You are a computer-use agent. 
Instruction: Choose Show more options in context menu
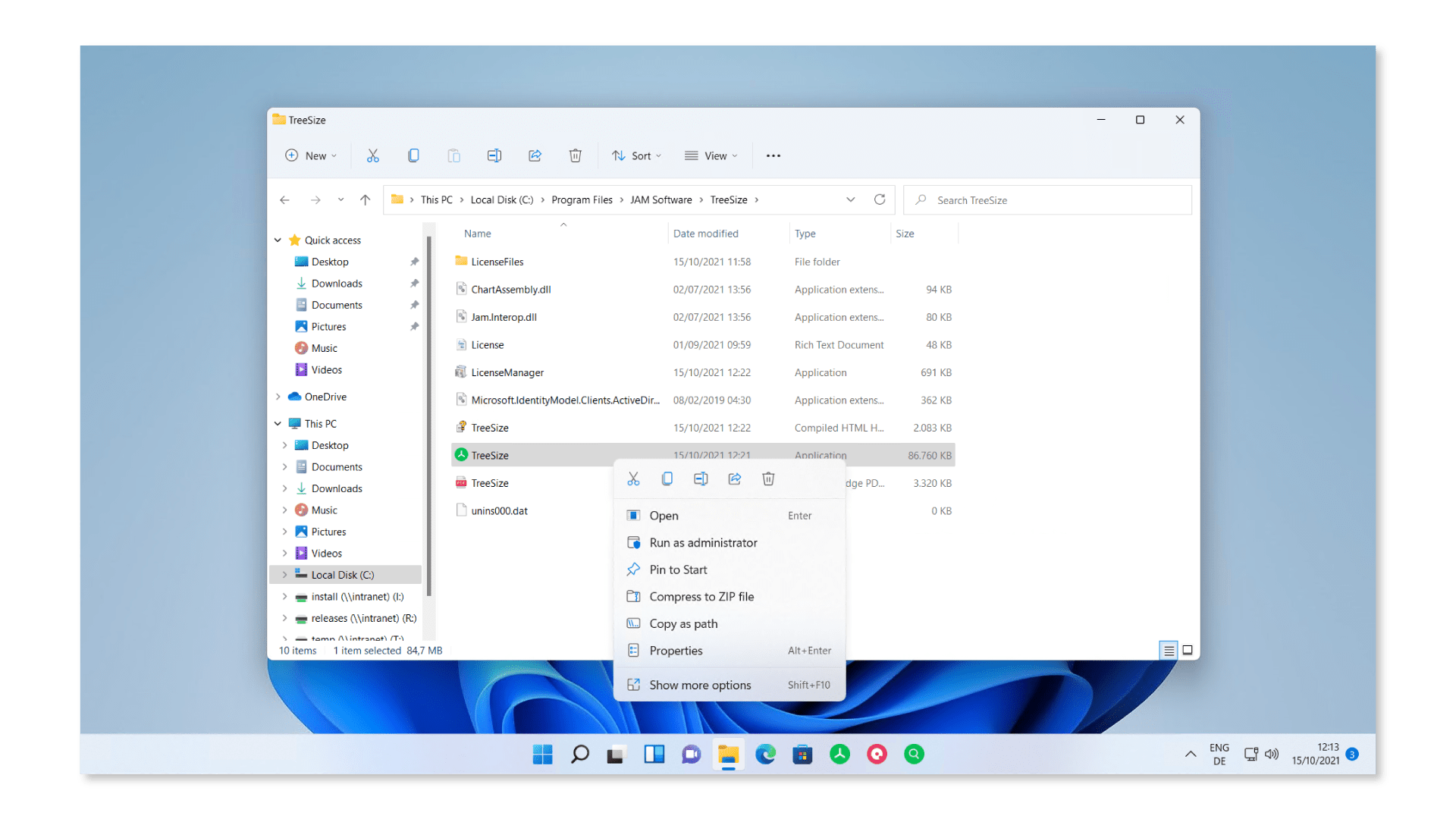click(700, 685)
